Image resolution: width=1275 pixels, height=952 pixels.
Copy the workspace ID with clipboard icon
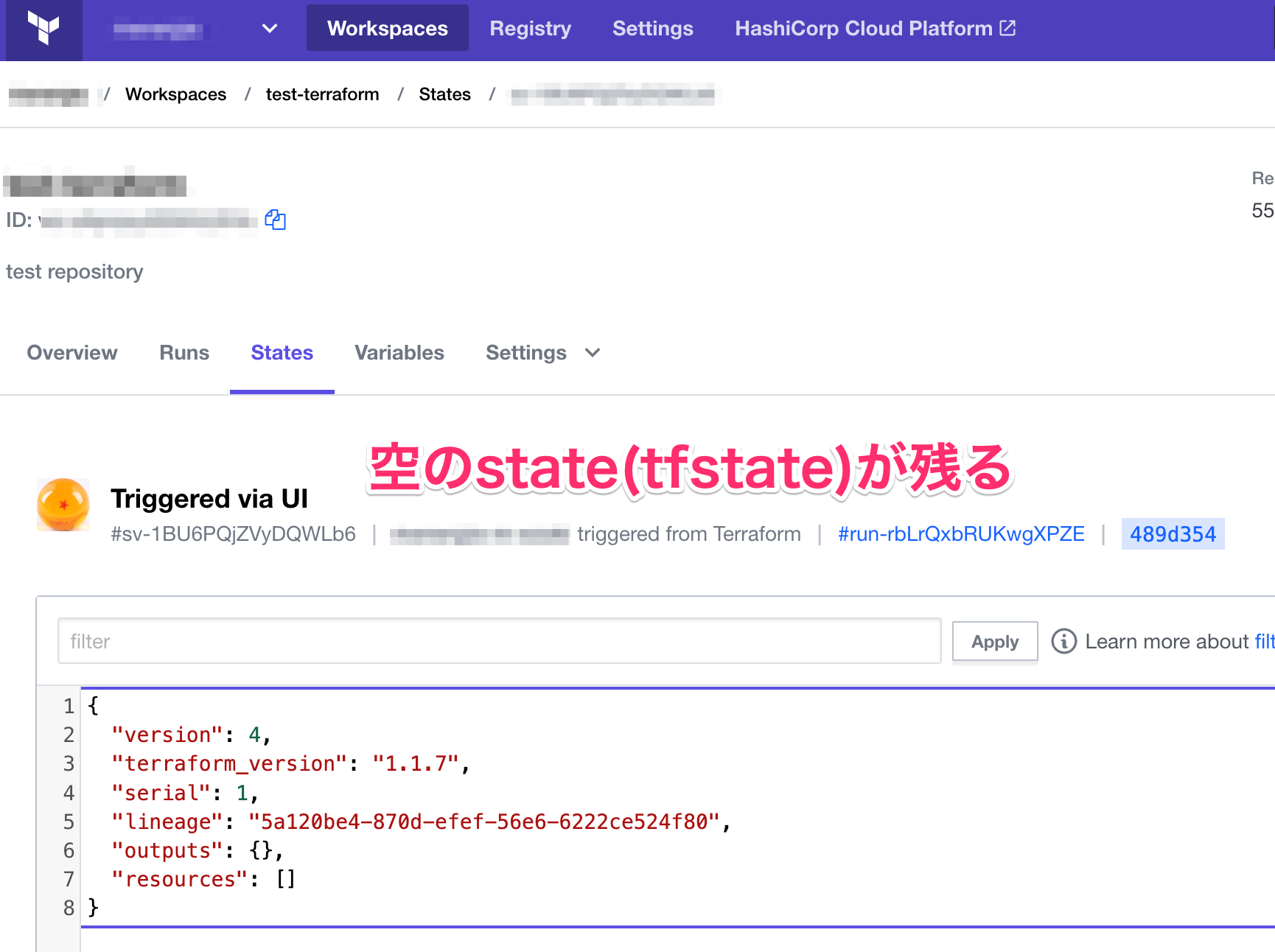pos(276,220)
